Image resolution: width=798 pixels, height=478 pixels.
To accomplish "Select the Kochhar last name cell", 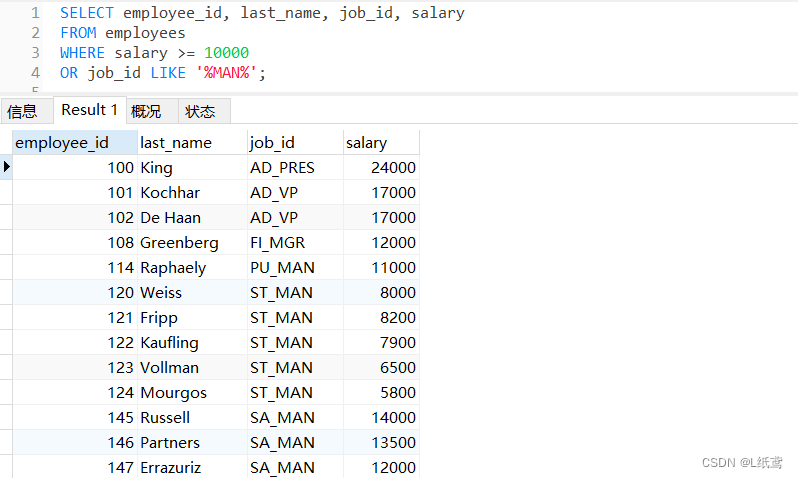I will [192, 192].
